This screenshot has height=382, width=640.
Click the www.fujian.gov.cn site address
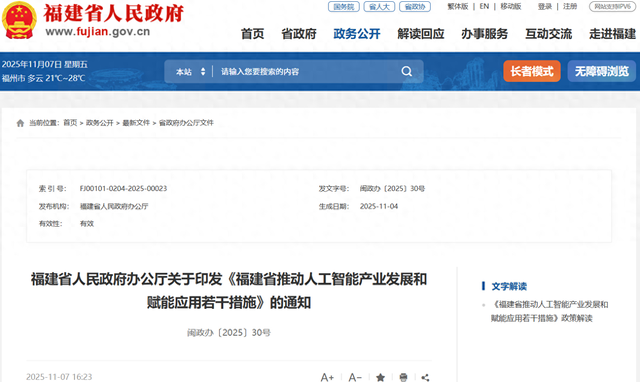point(98,31)
